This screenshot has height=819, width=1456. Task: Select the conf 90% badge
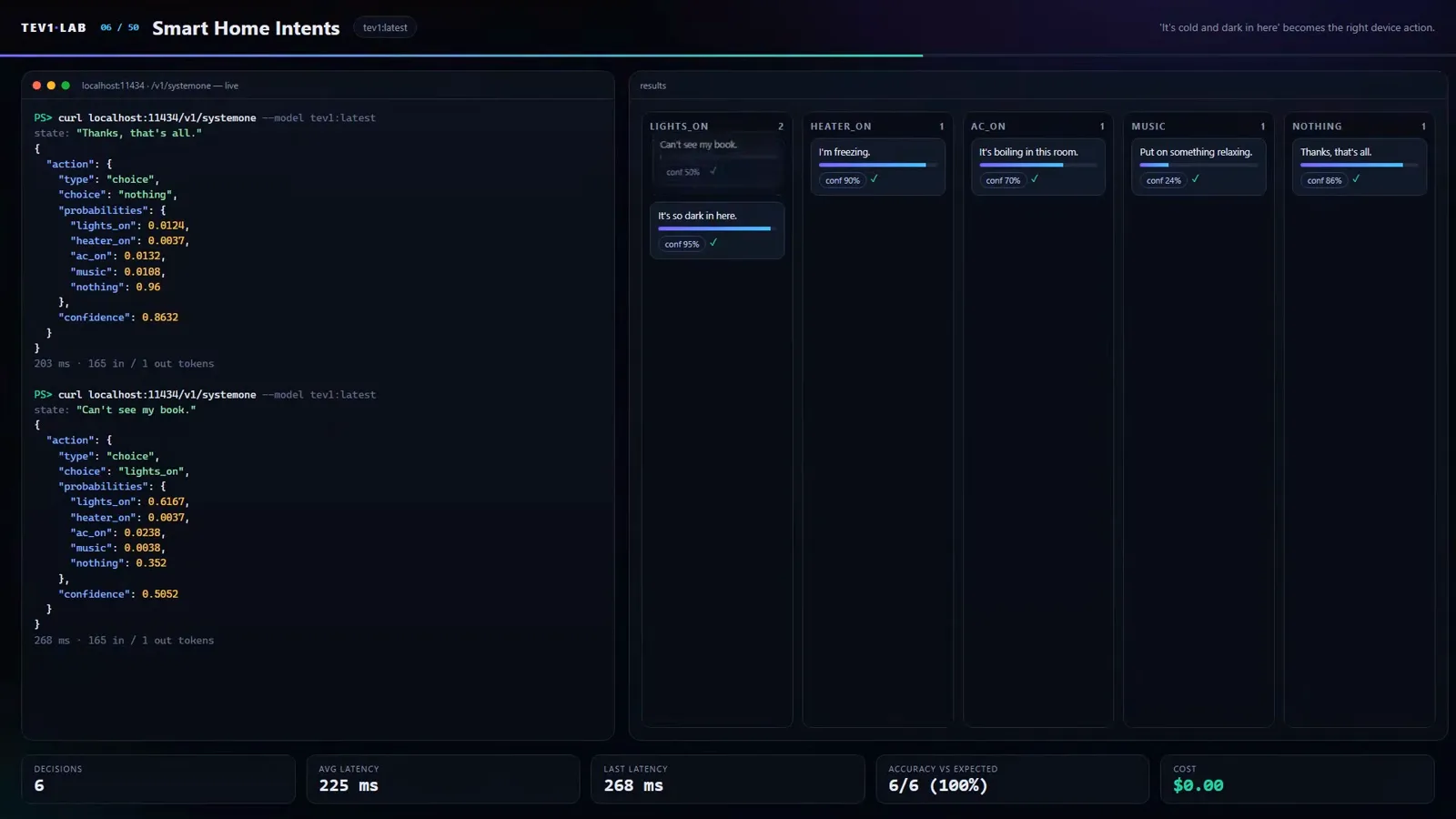tap(843, 180)
